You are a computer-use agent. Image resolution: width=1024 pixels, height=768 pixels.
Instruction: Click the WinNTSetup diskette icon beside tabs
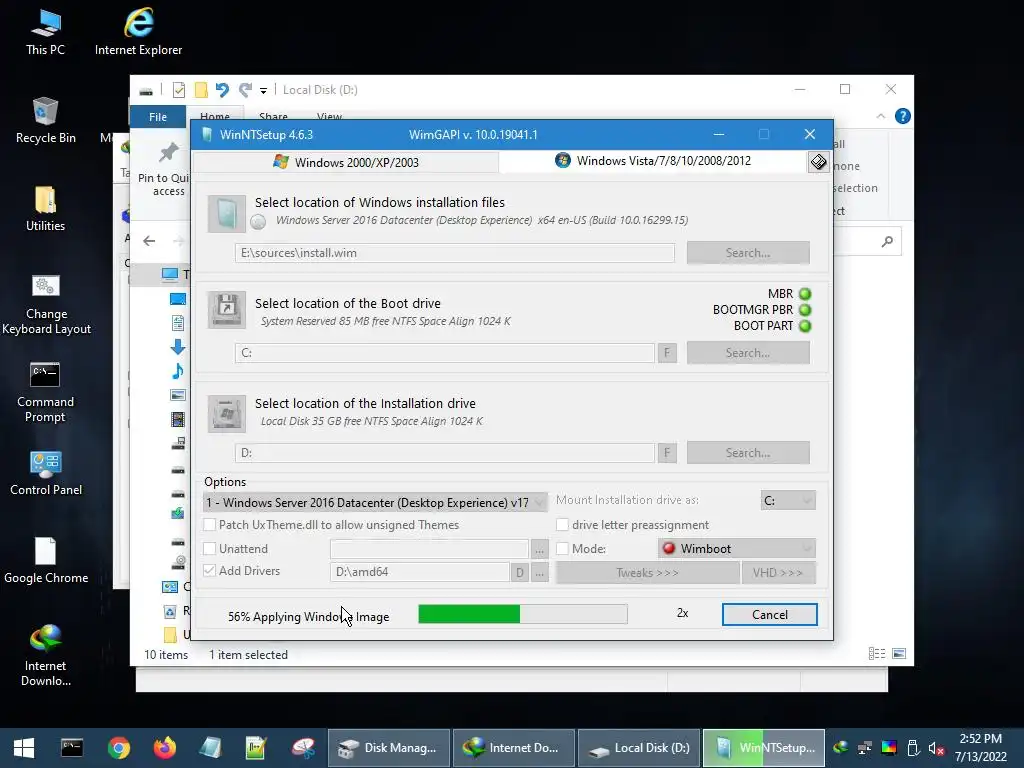pyautogui.click(x=818, y=162)
